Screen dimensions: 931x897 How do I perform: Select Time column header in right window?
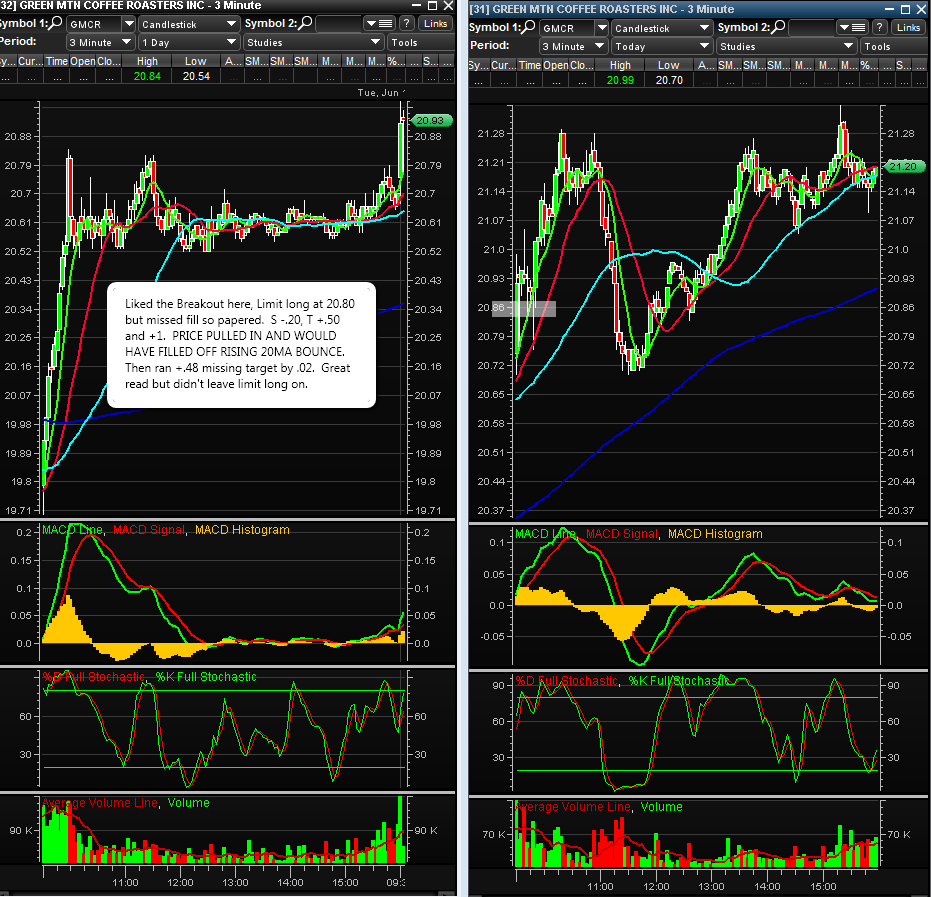click(530, 65)
